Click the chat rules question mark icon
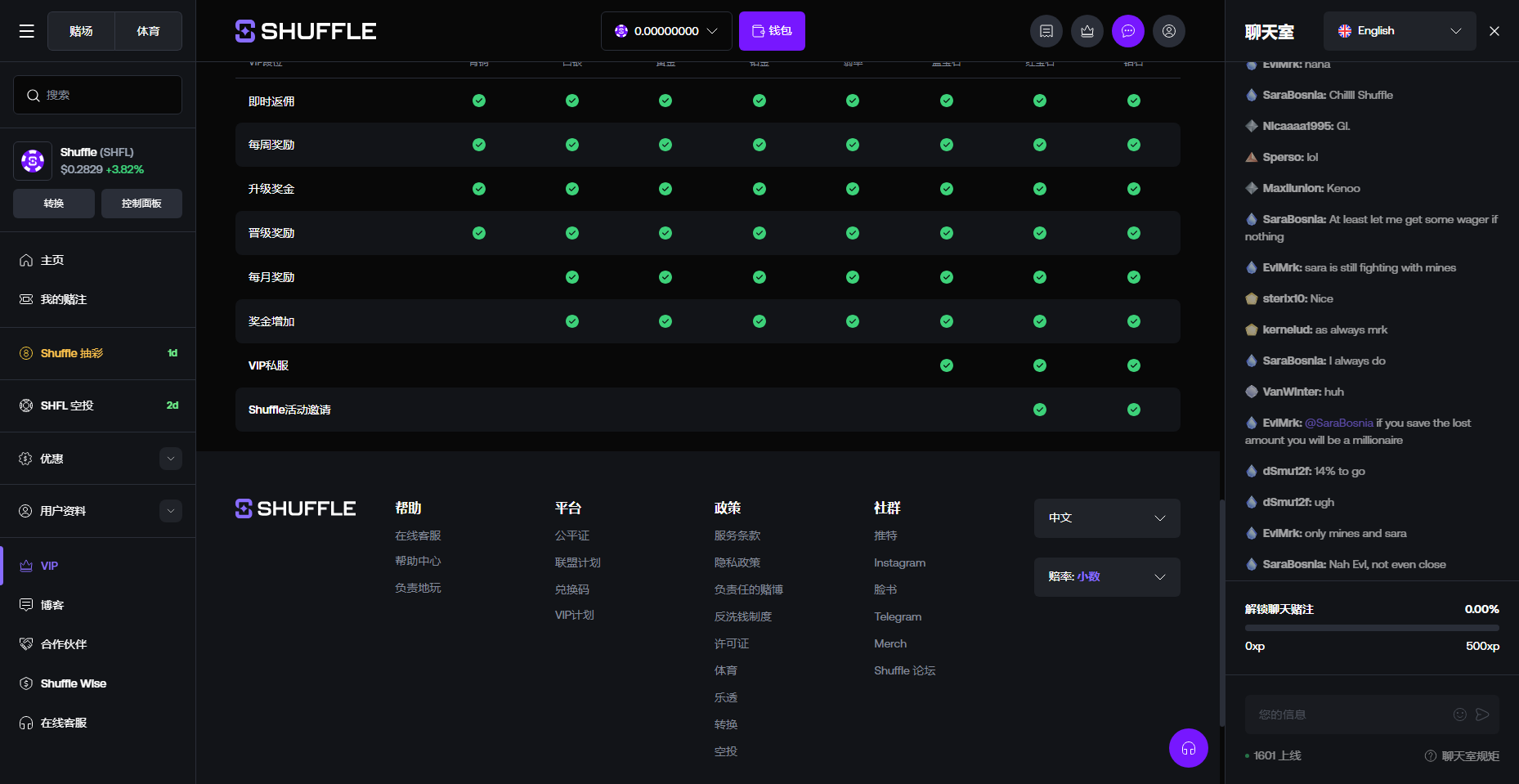Viewport: 1519px width, 784px height. click(1431, 756)
